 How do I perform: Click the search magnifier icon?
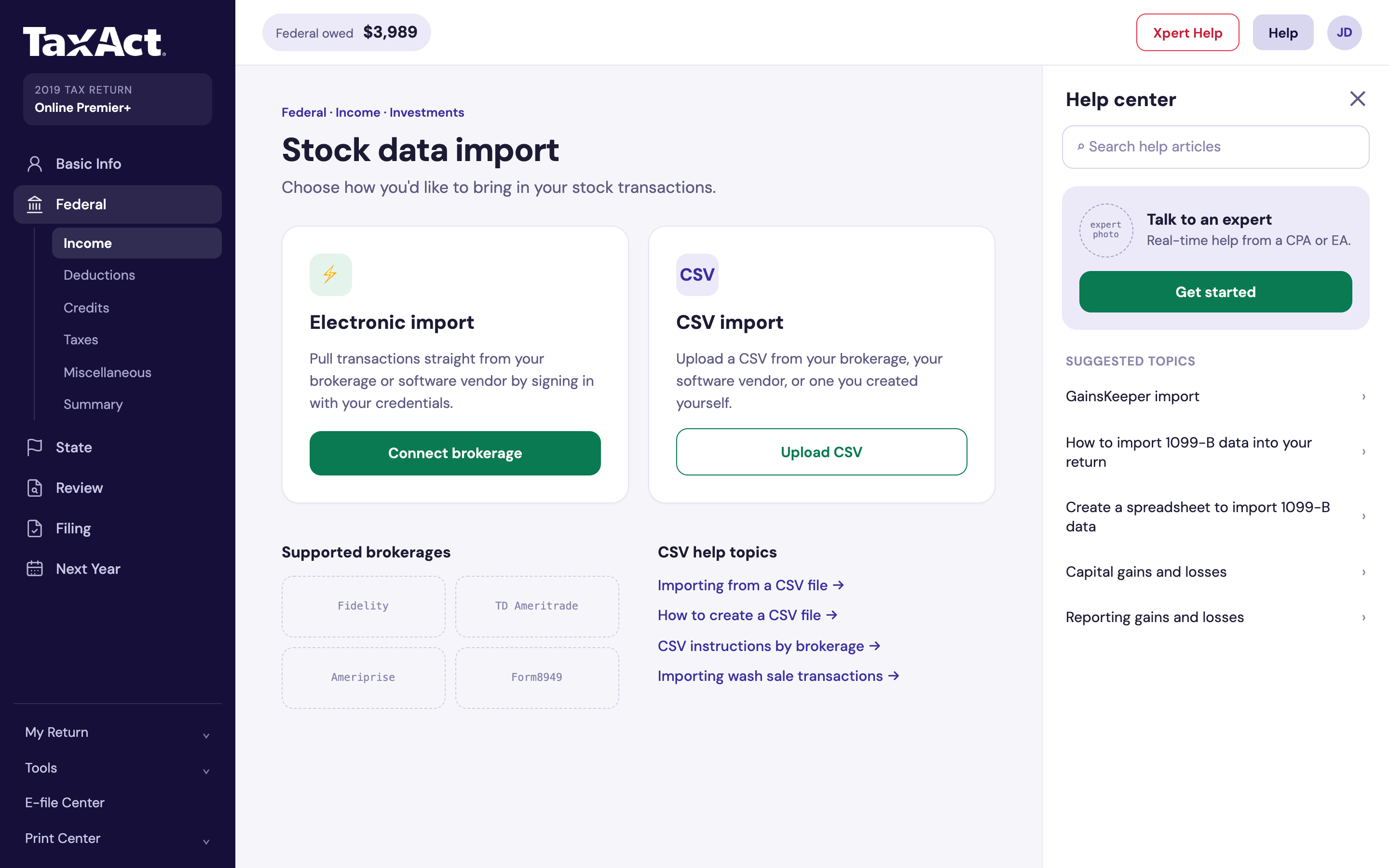1080,147
